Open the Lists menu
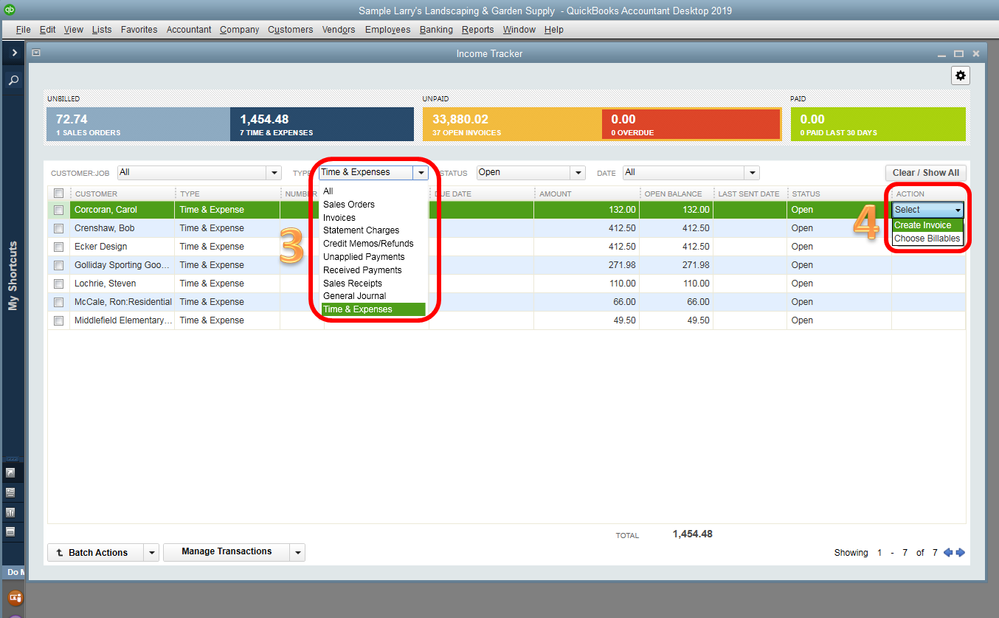Viewport: 999px width, 618px height. [101, 30]
